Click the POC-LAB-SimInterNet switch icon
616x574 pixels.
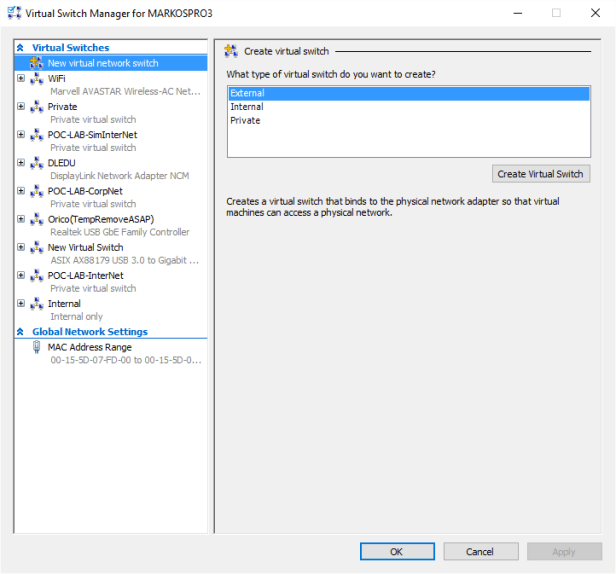(x=37, y=134)
